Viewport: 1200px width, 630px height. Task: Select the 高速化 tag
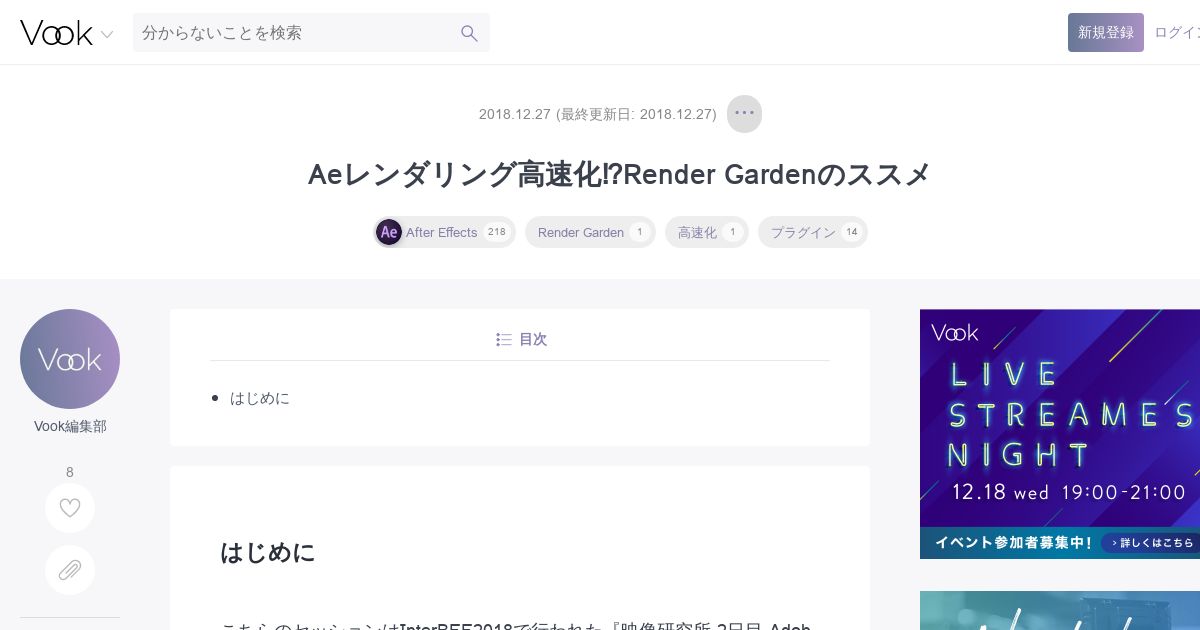pyautogui.click(x=706, y=232)
